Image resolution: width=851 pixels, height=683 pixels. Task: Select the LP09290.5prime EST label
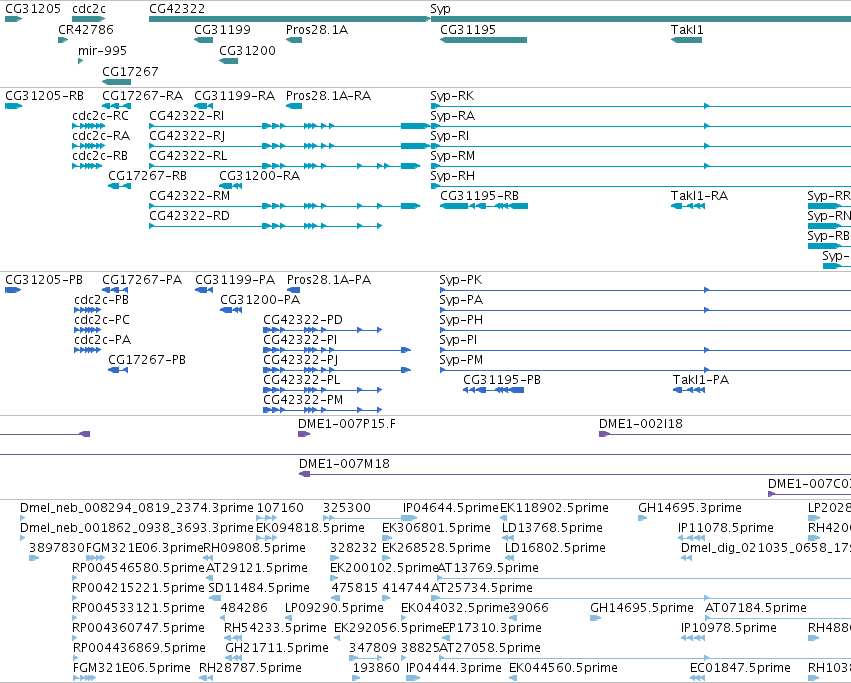pyautogui.click(x=334, y=608)
